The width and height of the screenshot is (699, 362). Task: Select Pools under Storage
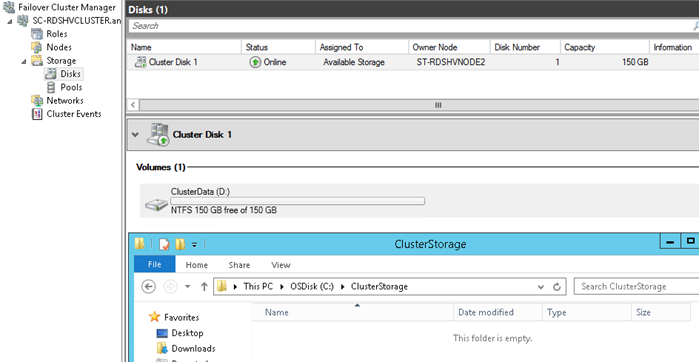point(71,87)
